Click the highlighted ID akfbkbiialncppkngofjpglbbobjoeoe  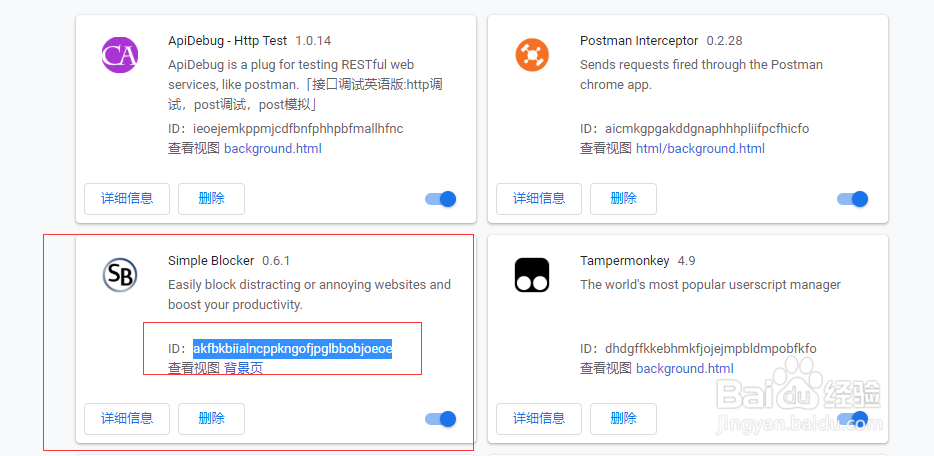coord(292,349)
